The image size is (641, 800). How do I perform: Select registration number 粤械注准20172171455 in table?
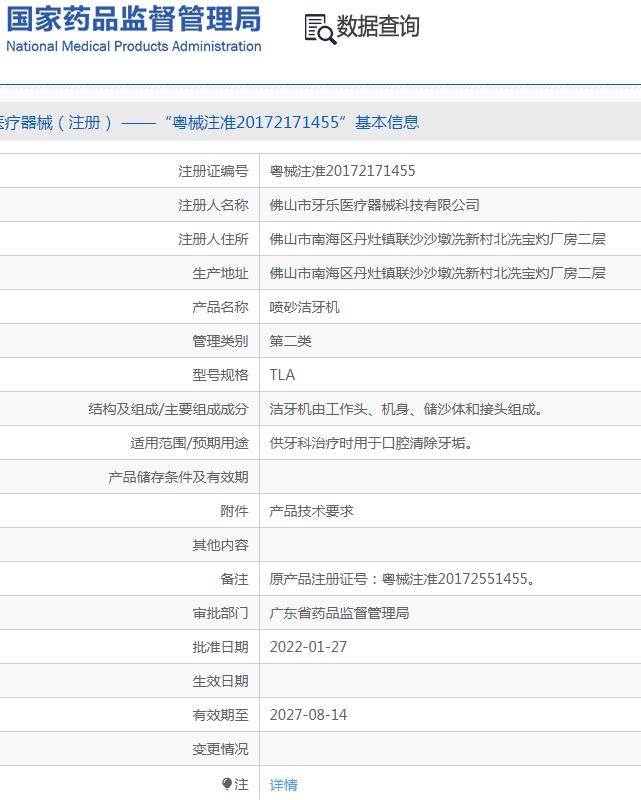(x=343, y=171)
